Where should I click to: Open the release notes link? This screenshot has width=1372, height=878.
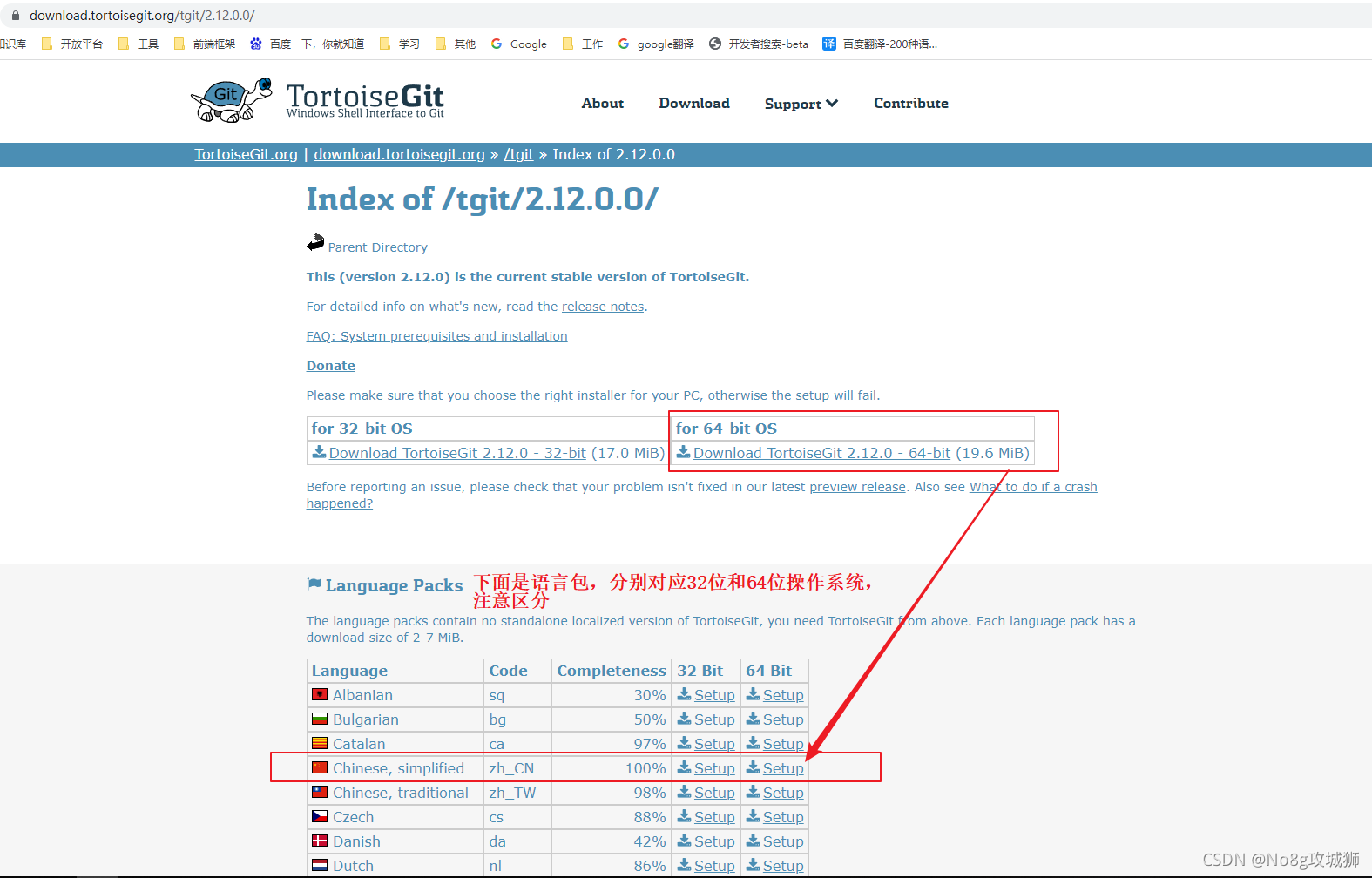pos(603,307)
